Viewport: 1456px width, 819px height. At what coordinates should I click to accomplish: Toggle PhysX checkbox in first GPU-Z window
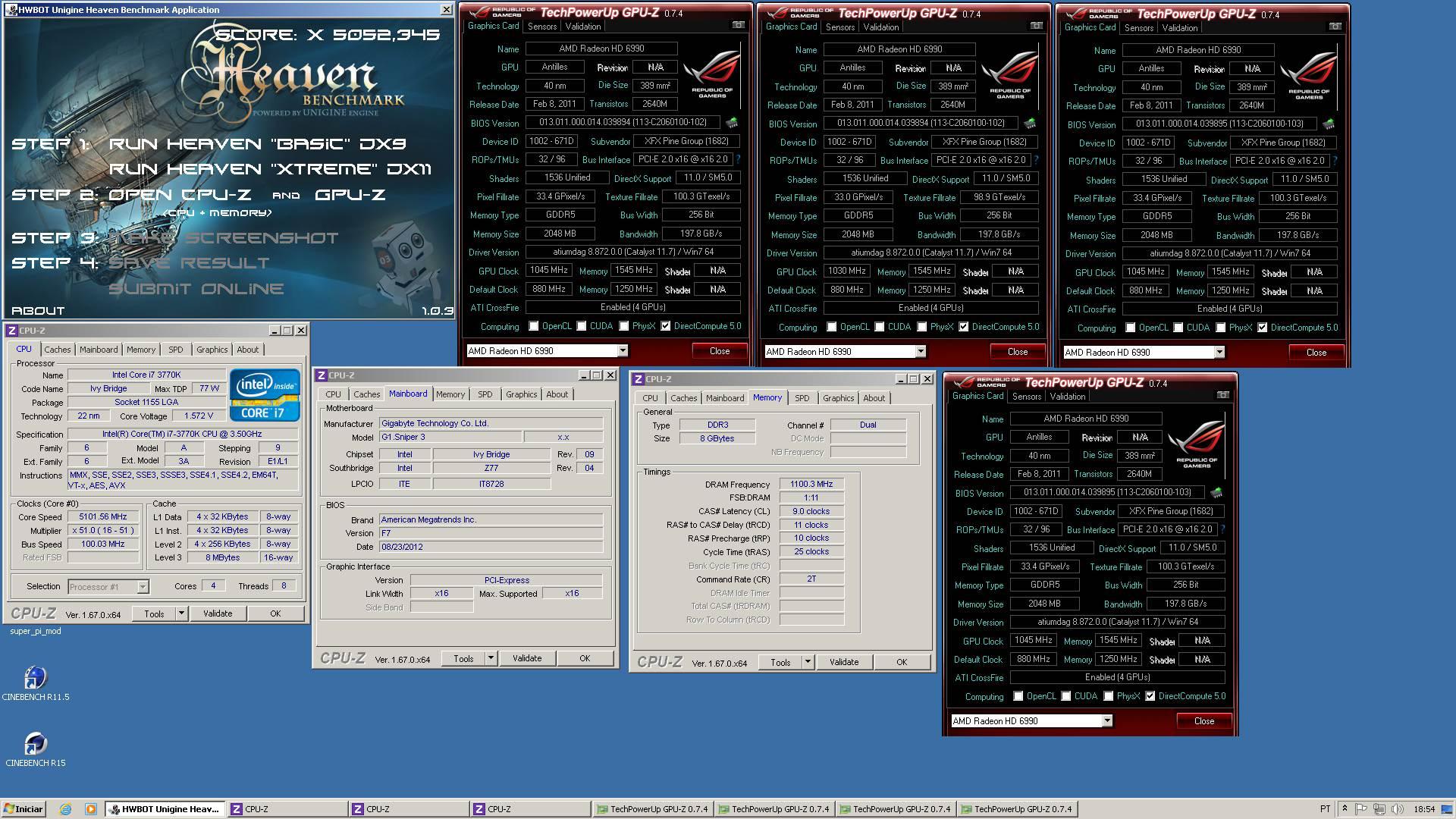point(624,327)
